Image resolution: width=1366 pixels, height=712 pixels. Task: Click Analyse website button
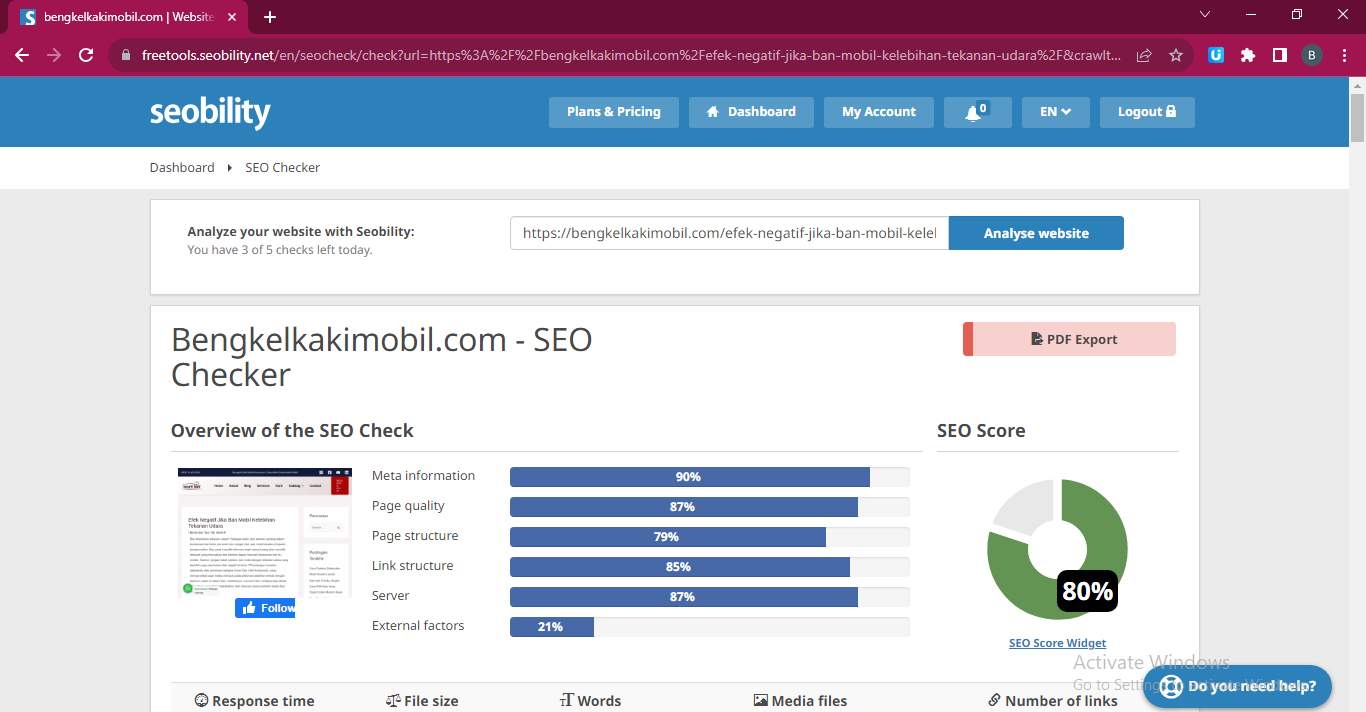point(1036,233)
